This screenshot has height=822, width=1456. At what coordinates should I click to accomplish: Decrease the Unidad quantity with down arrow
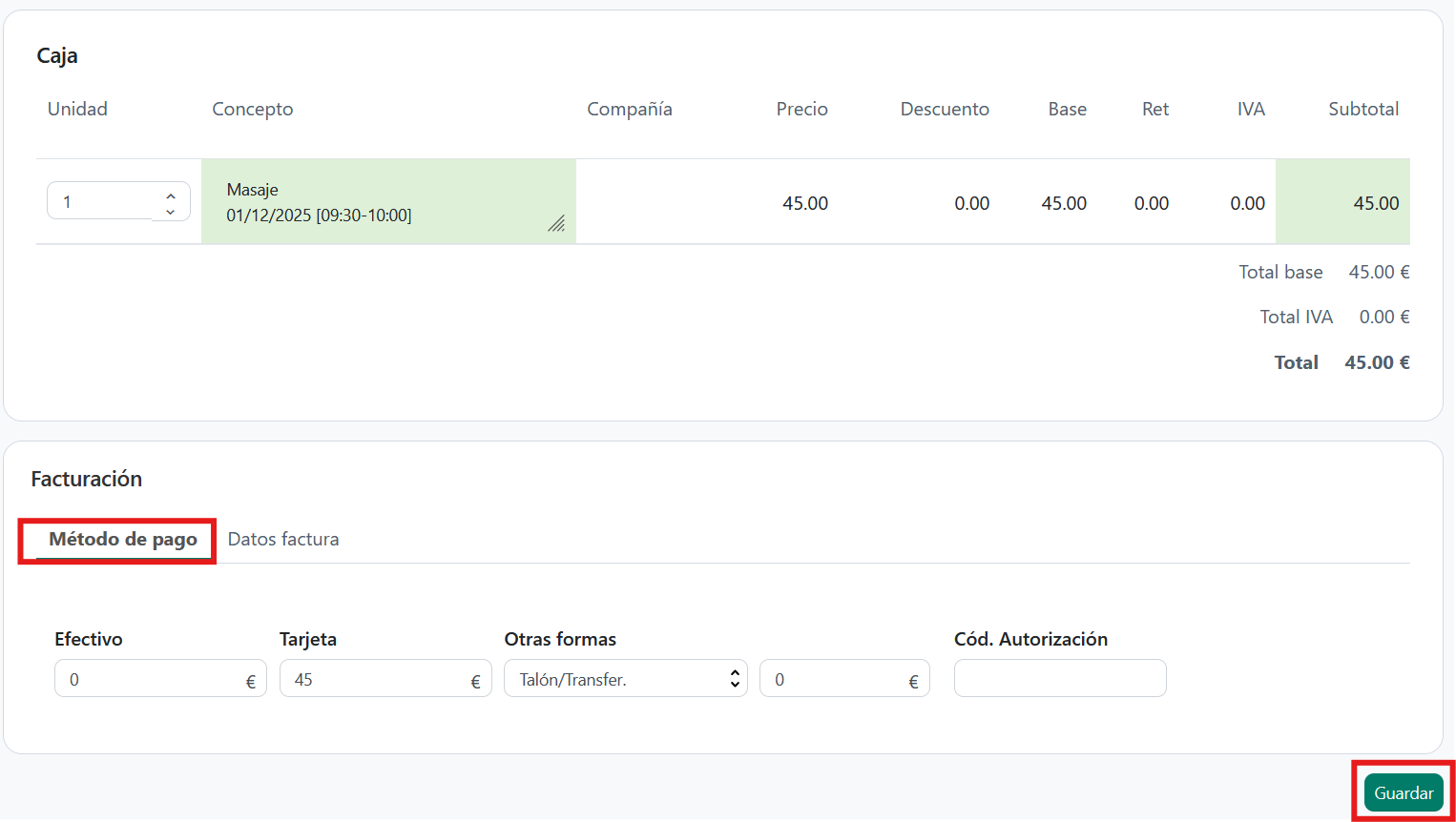(170, 212)
